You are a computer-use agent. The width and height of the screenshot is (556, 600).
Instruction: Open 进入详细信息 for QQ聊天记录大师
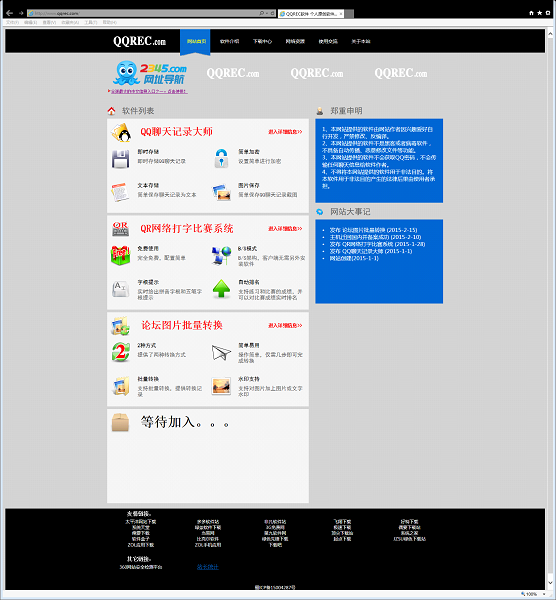pos(285,132)
